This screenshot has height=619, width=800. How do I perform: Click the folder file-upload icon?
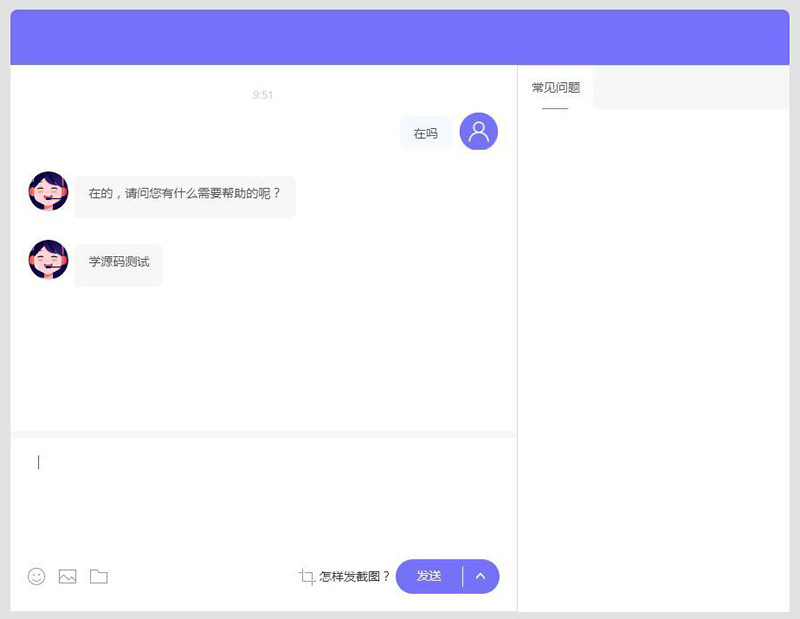tap(97, 576)
